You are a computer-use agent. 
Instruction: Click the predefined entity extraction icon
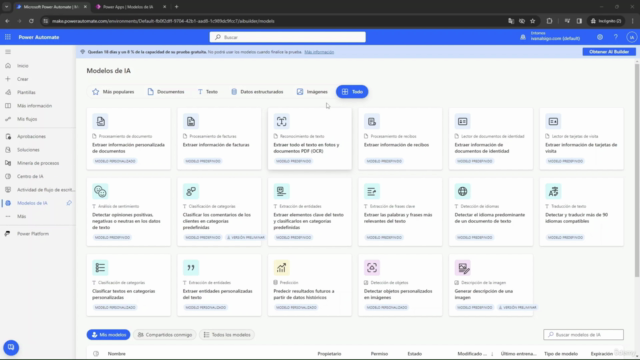click(x=282, y=191)
